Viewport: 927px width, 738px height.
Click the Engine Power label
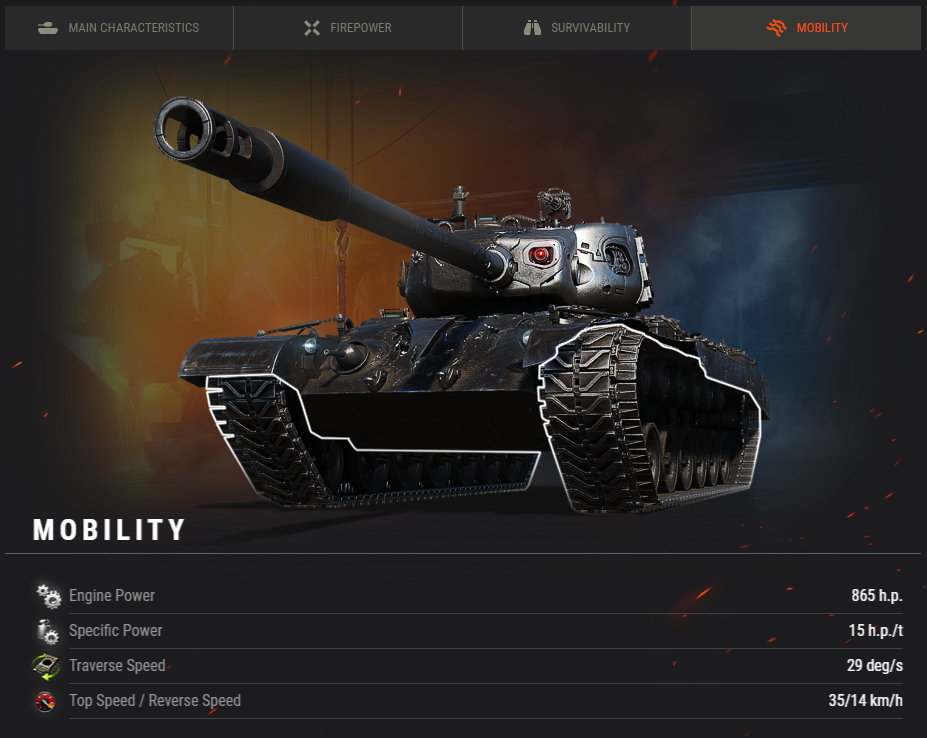112,595
